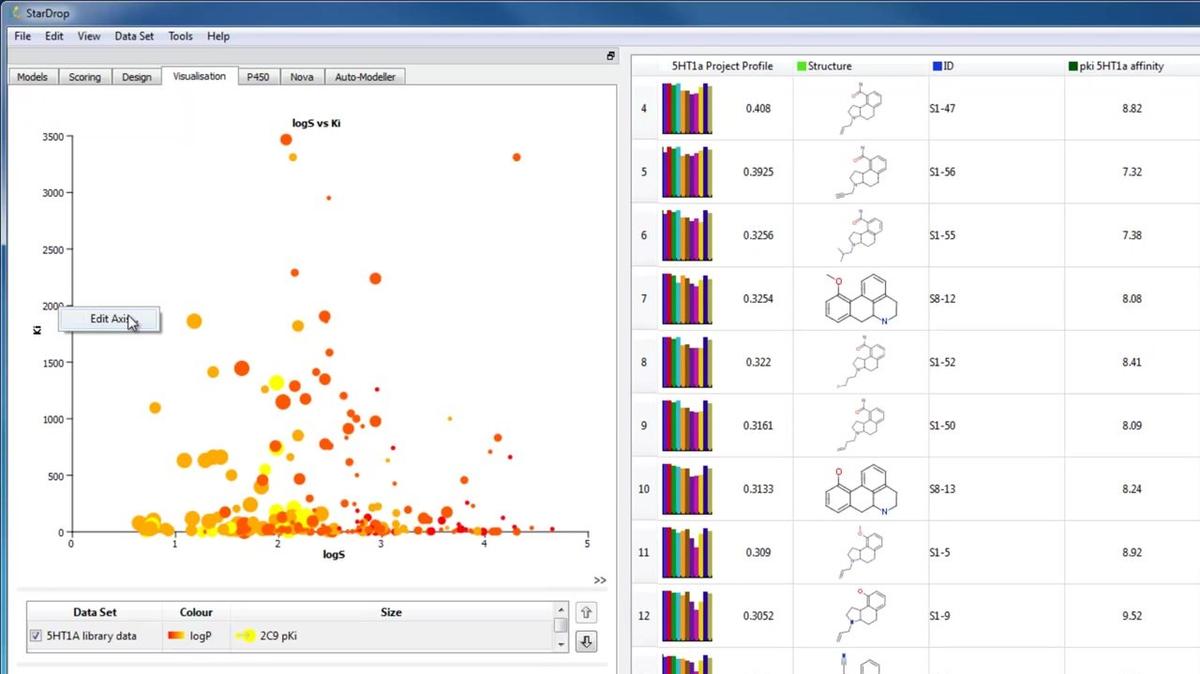Select the S8-12 molecule structure image
Viewport: 1200px width, 674px height.
pos(860,299)
